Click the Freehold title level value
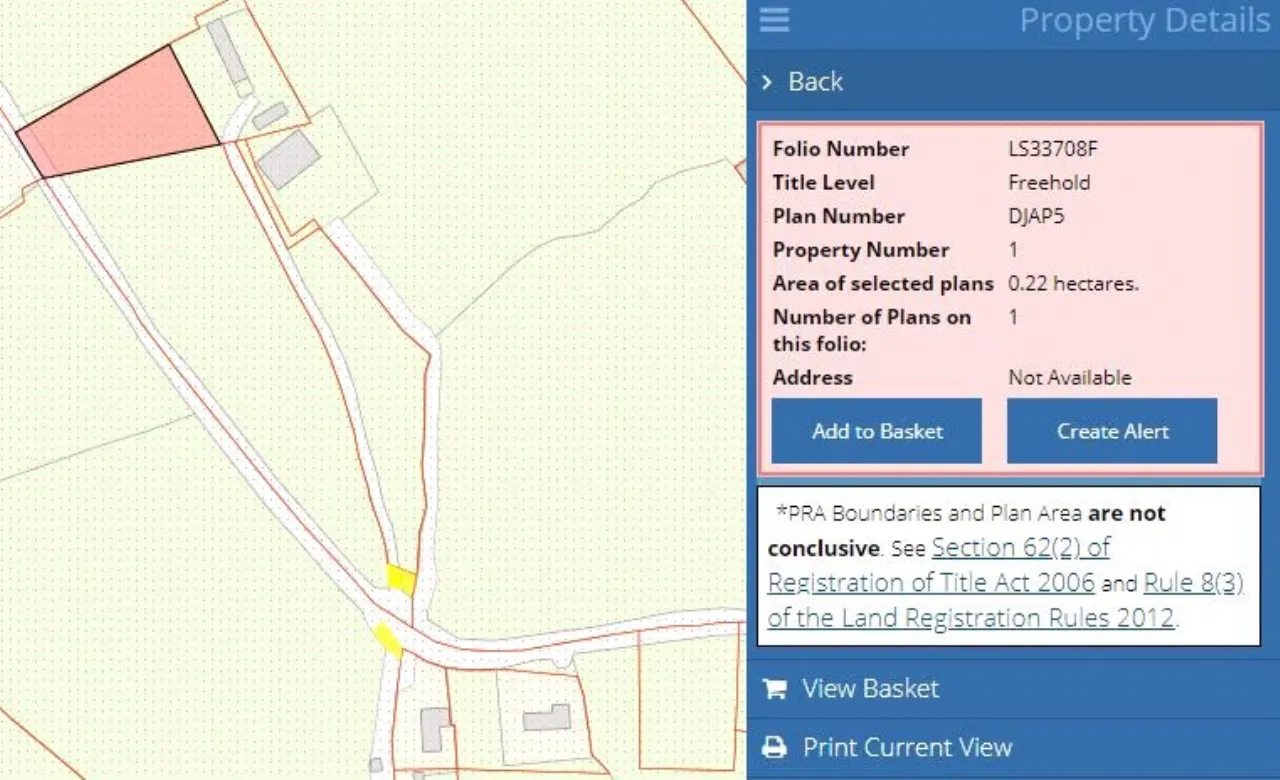 [1050, 182]
